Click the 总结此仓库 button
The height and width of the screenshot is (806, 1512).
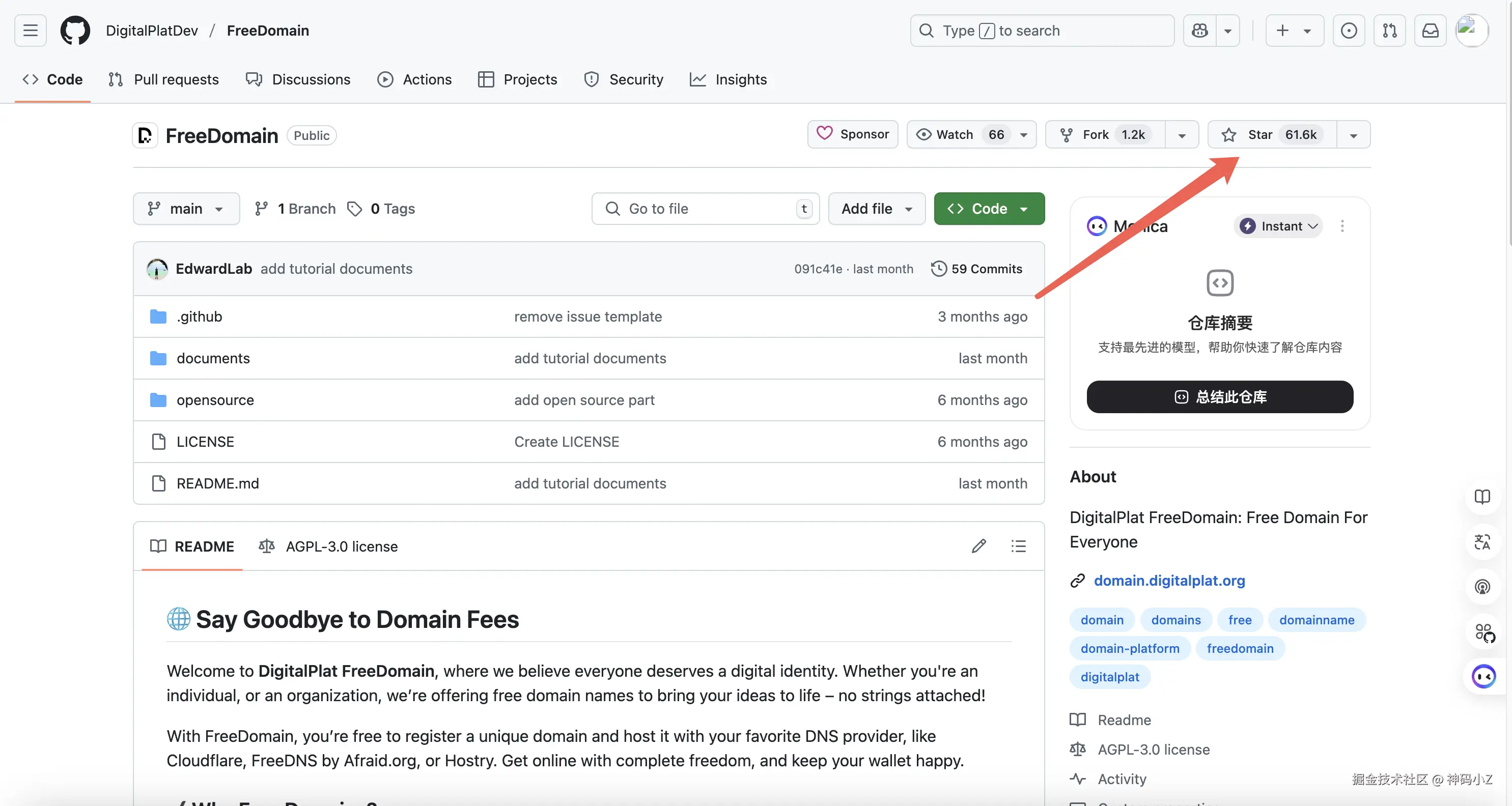(1220, 397)
